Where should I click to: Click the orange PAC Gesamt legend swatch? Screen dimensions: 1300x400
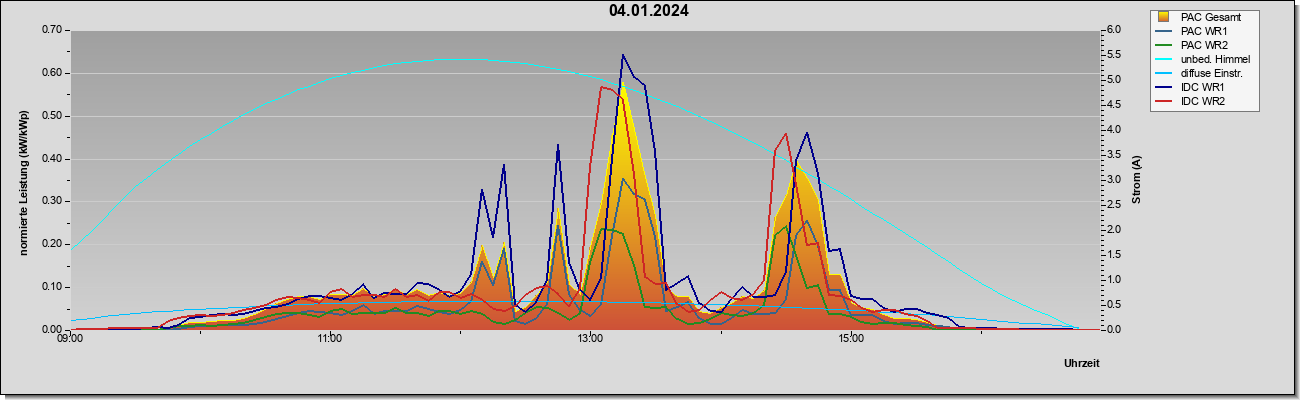[x=1165, y=17]
